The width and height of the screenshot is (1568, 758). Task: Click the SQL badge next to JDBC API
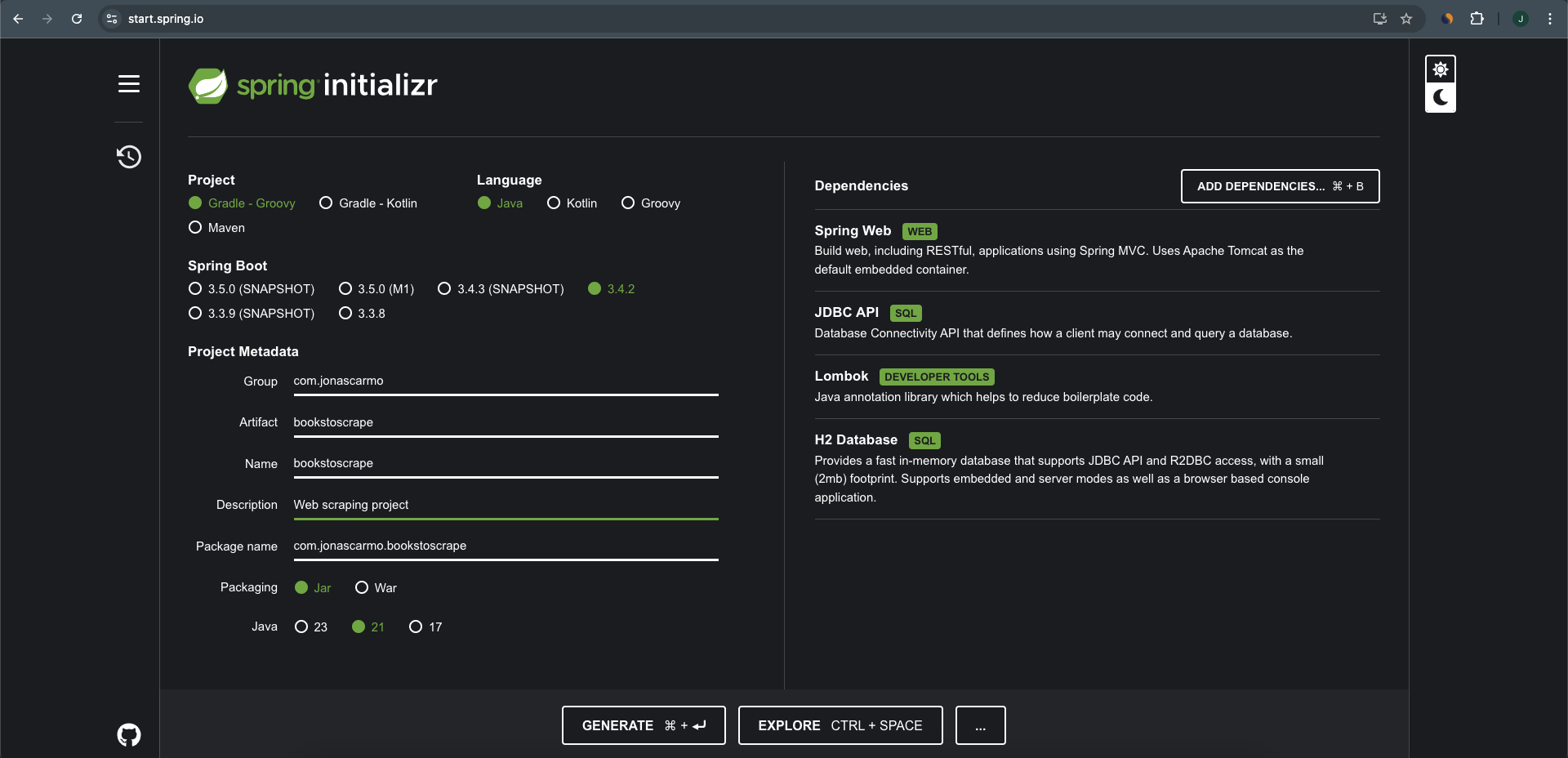pos(906,313)
